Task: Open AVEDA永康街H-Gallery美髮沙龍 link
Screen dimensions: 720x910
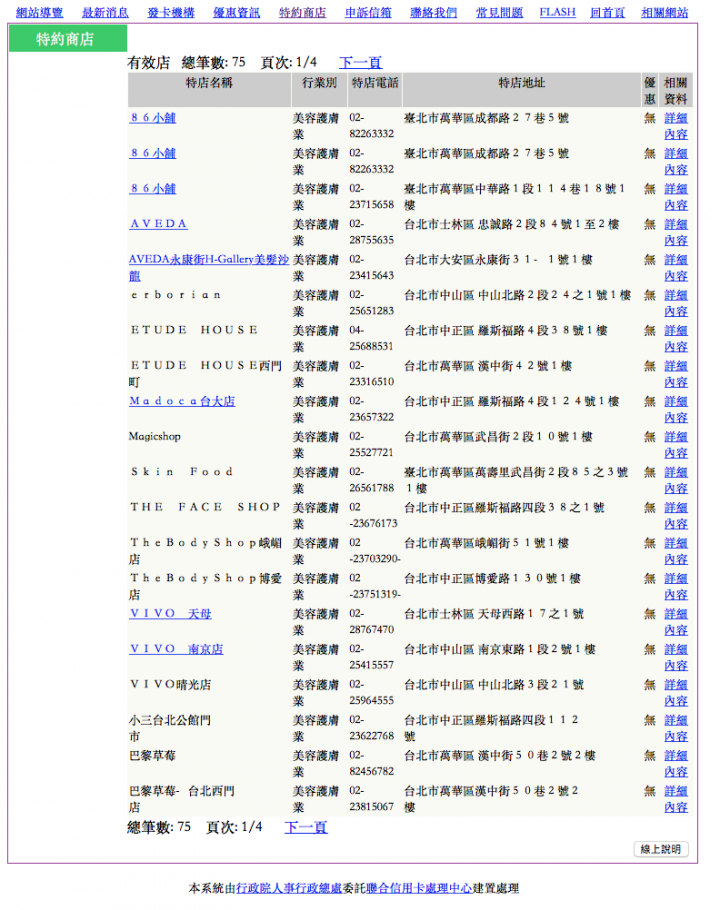Action: pyautogui.click(x=209, y=268)
